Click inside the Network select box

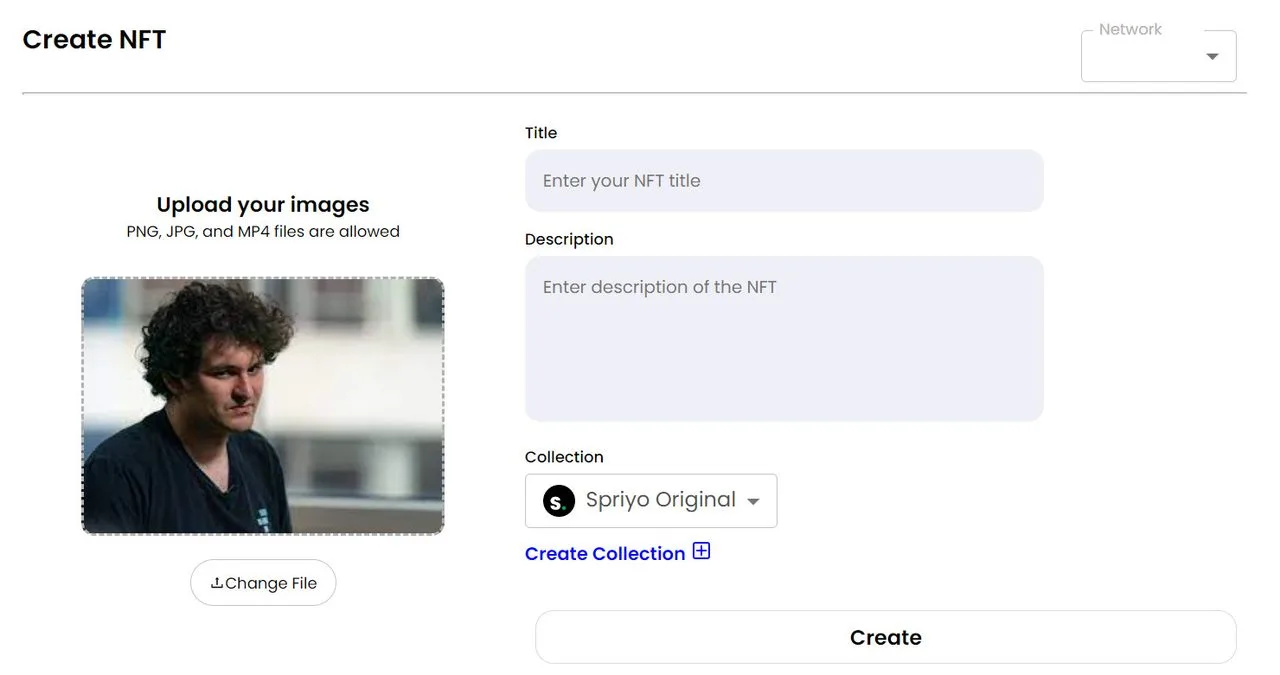pos(1159,56)
